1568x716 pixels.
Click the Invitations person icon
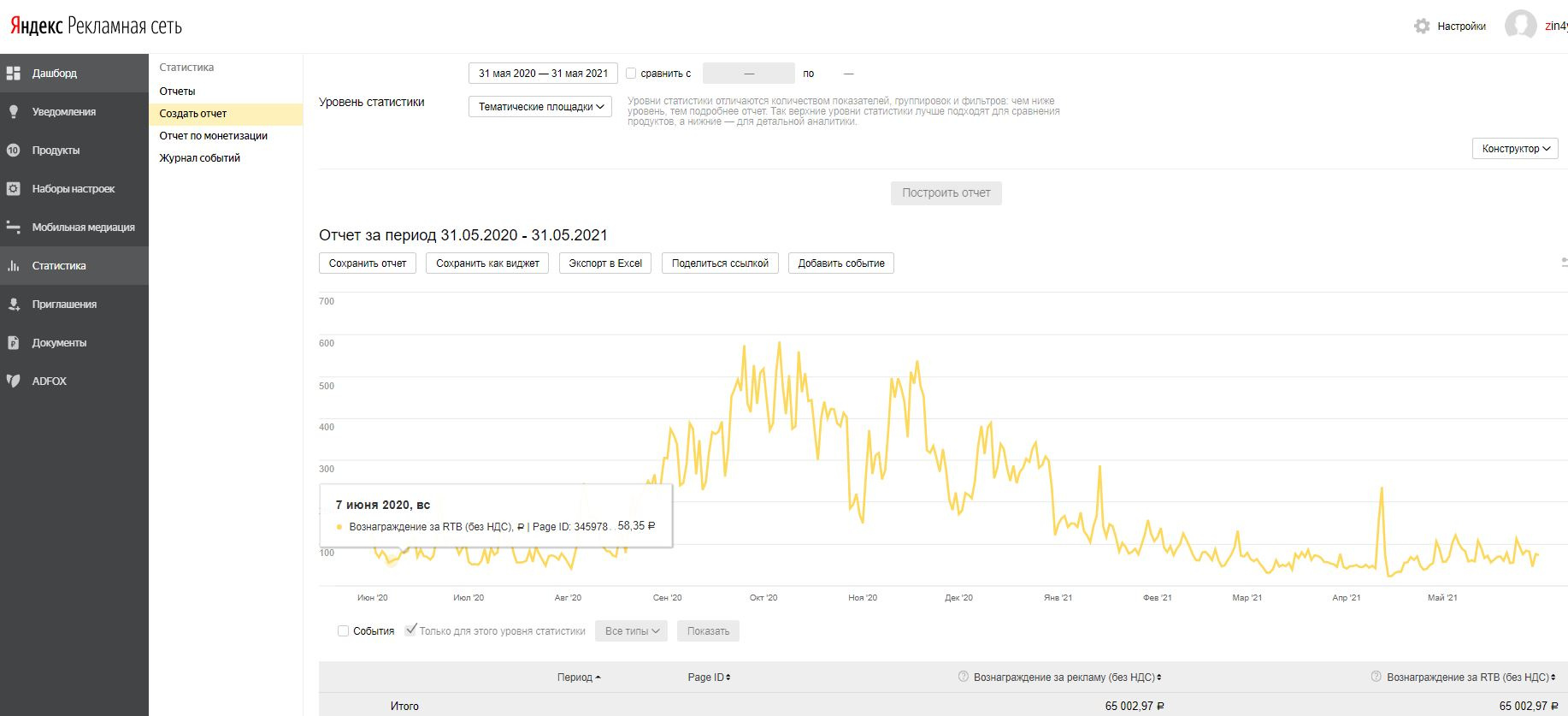[x=13, y=305]
